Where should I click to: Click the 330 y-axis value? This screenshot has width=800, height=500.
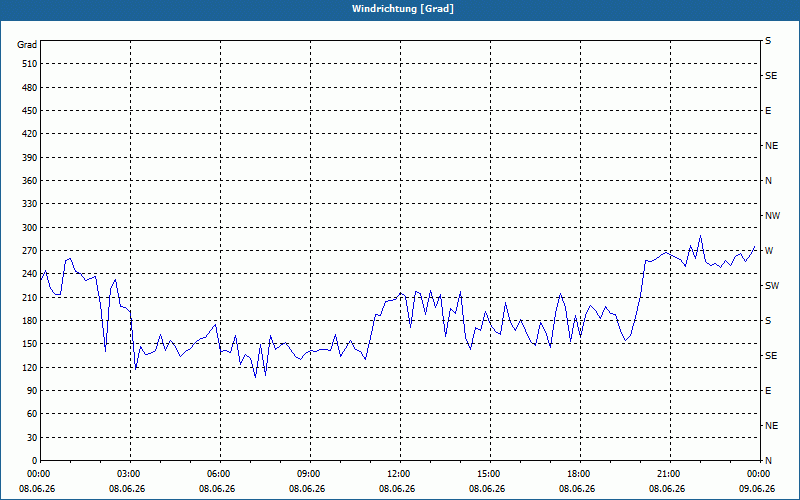pyautogui.click(x=30, y=204)
